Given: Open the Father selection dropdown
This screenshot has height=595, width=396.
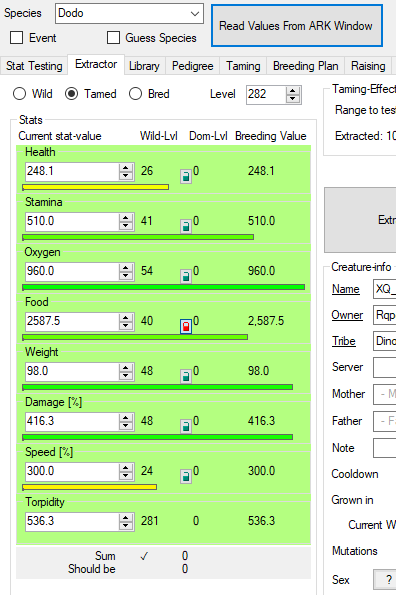Looking at the screenshot, I should click(x=385, y=421).
